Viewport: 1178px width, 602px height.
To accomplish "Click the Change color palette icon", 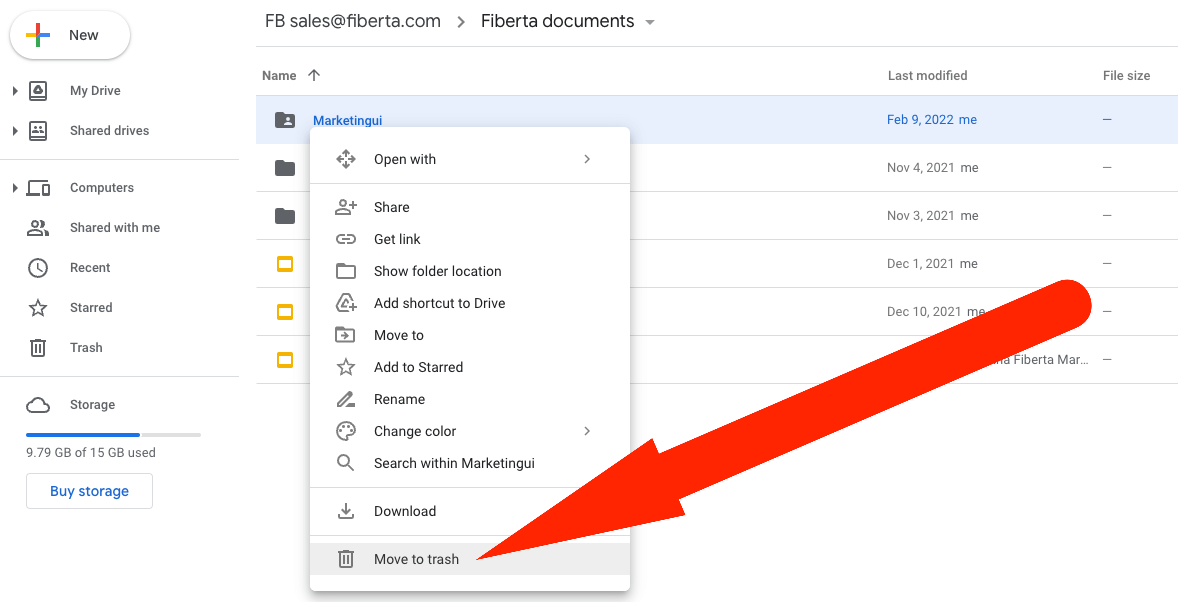I will tap(346, 431).
